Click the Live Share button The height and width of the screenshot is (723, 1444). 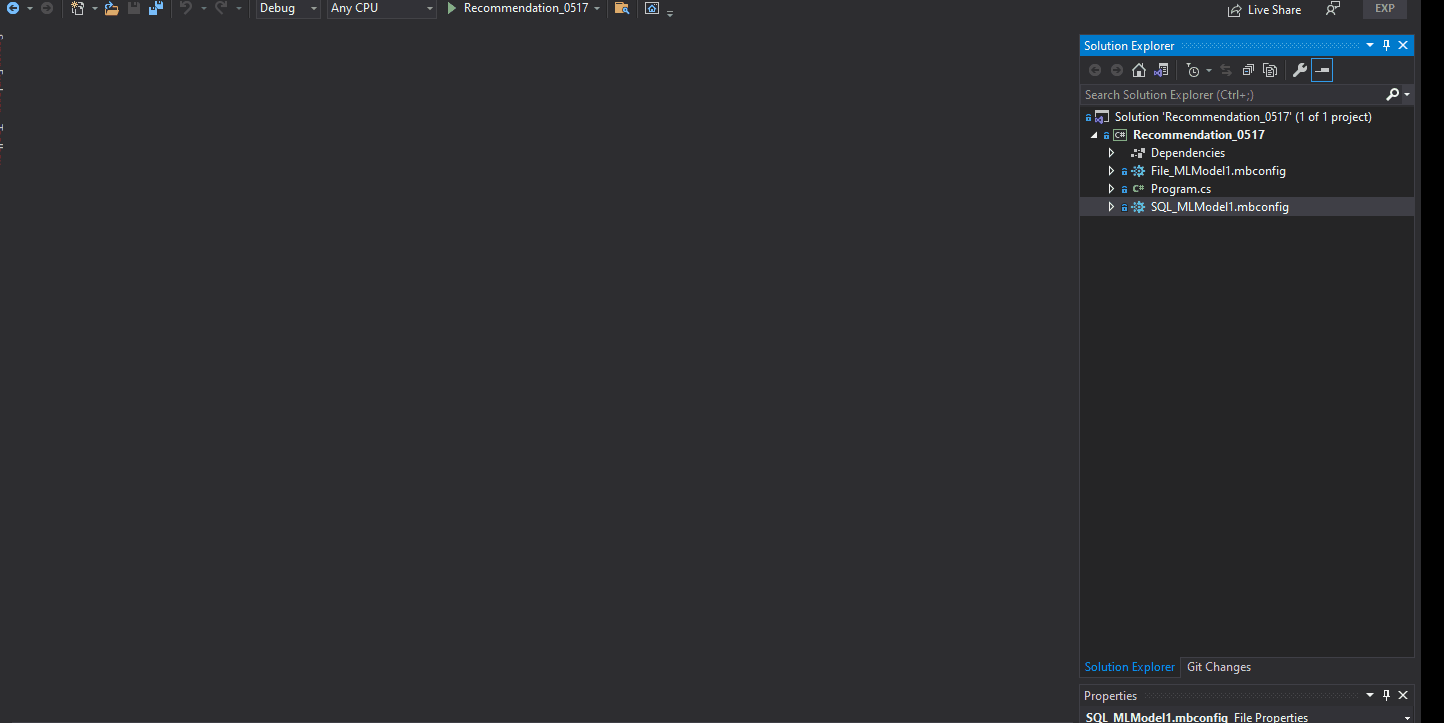(x=1265, y=9)
